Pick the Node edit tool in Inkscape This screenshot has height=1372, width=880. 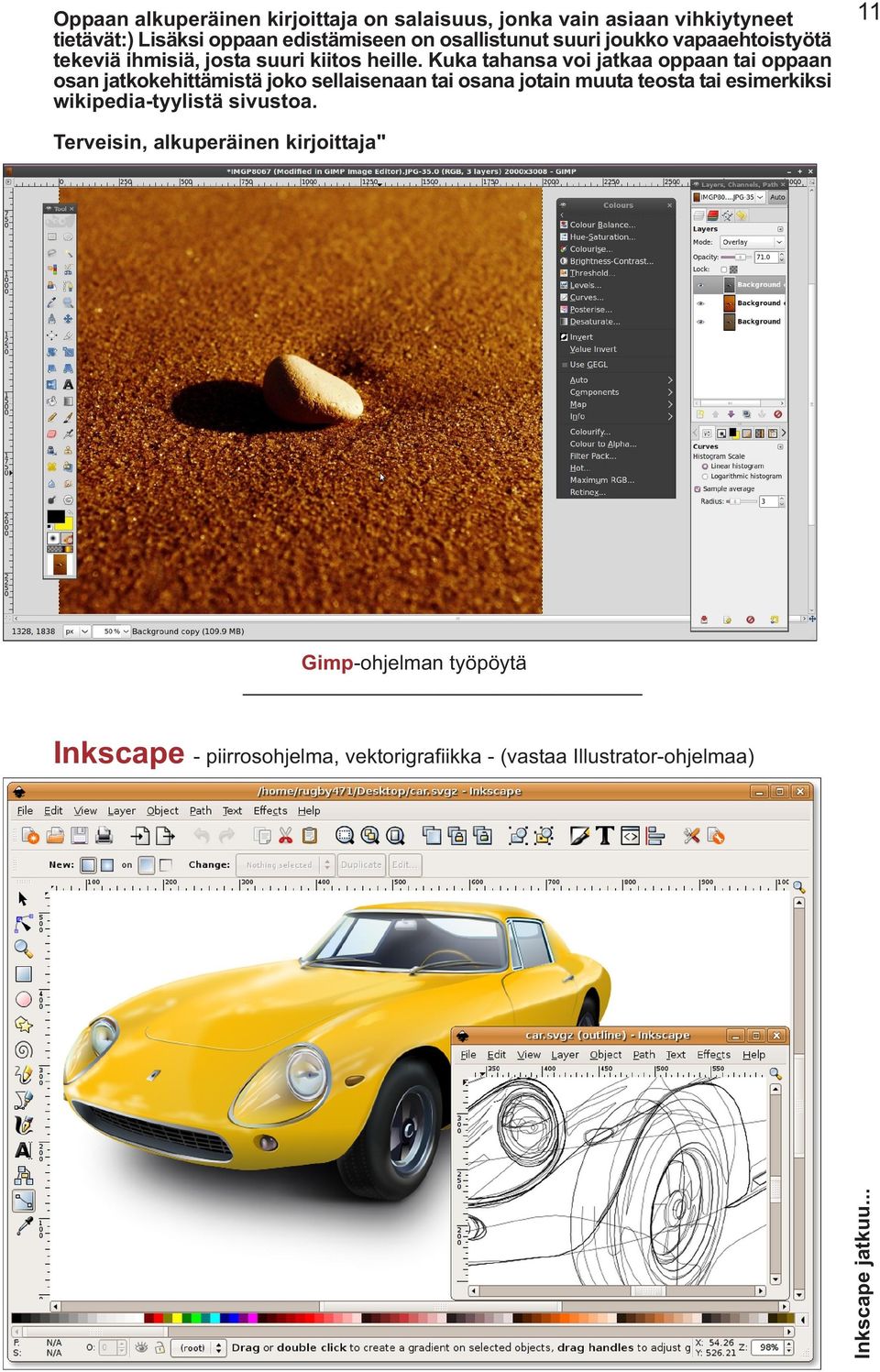point(24,924)
